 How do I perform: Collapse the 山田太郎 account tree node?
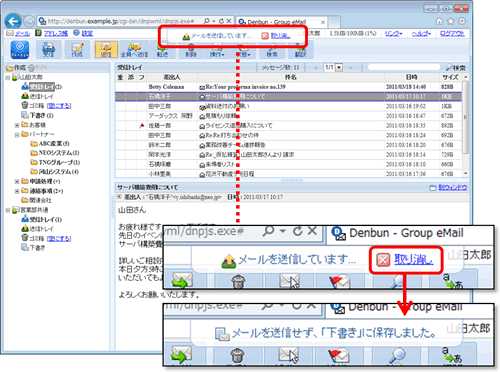8,77
